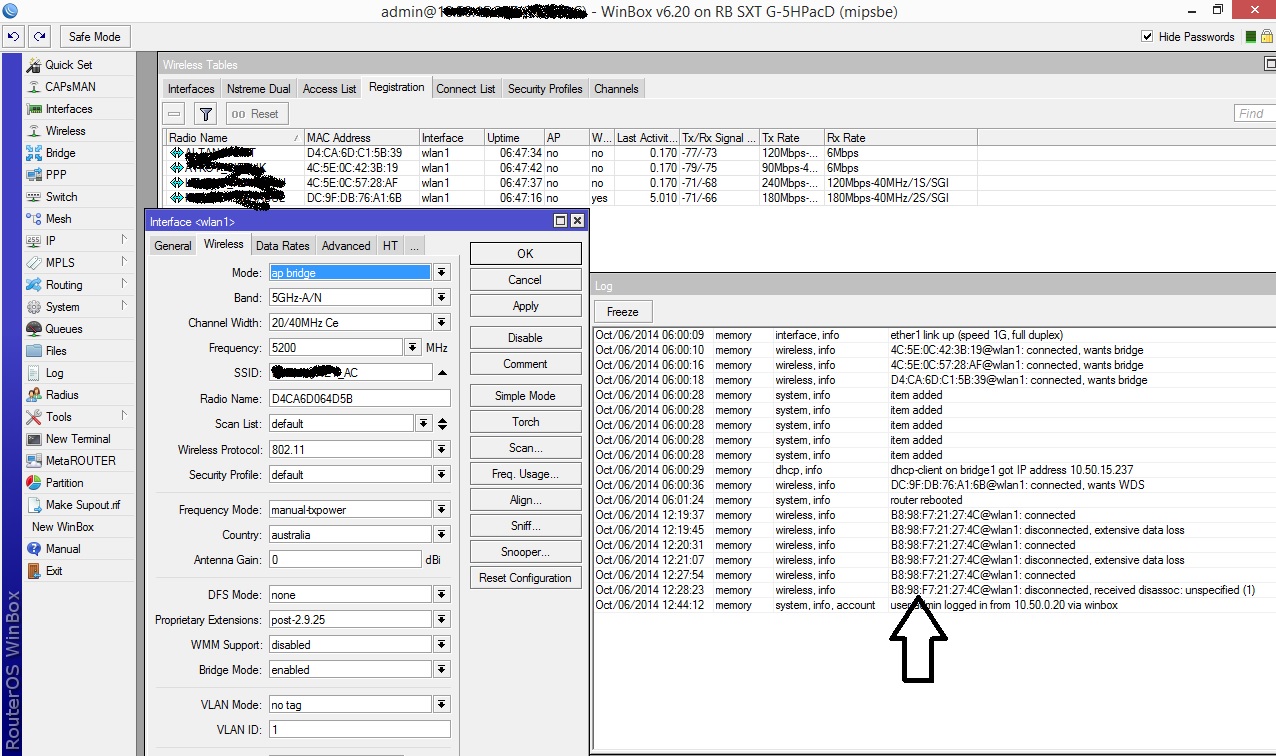
Task: Open the Mode dropdown
Action: 442,273
